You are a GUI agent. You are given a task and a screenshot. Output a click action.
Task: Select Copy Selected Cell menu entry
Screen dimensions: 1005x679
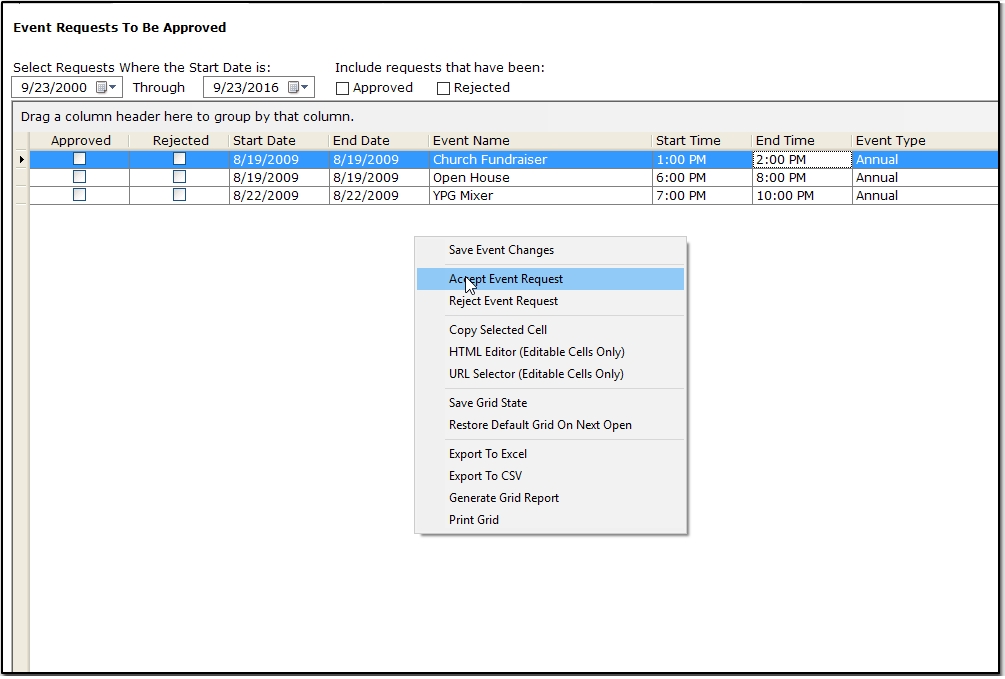click(x=551, y=330)
